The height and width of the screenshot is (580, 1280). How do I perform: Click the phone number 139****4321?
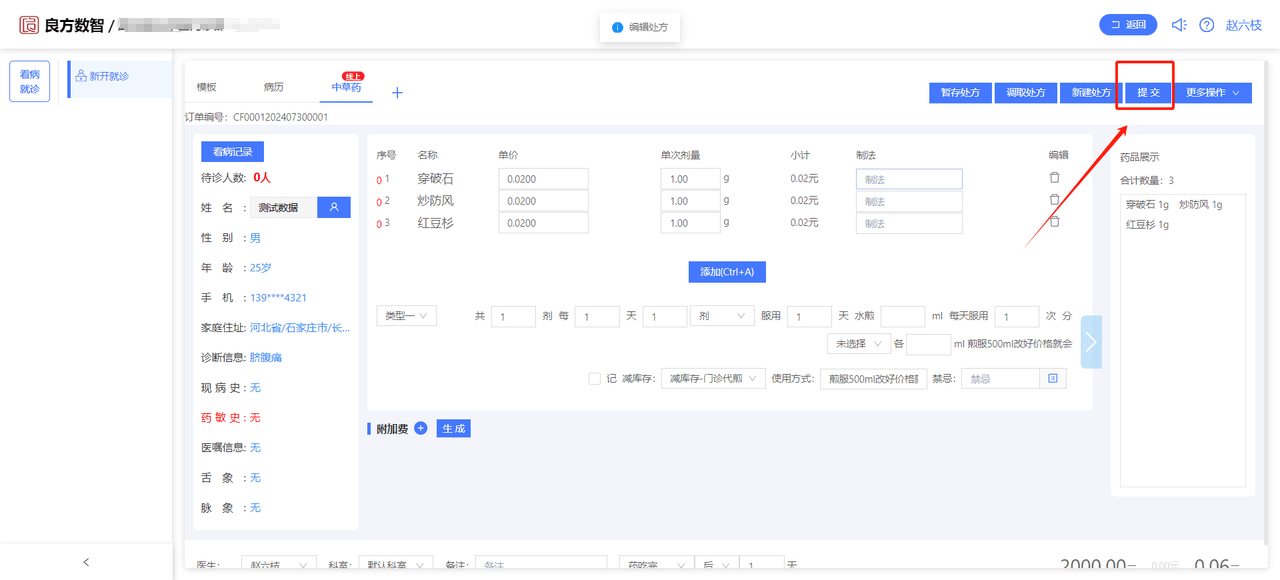tap(278, 298)
